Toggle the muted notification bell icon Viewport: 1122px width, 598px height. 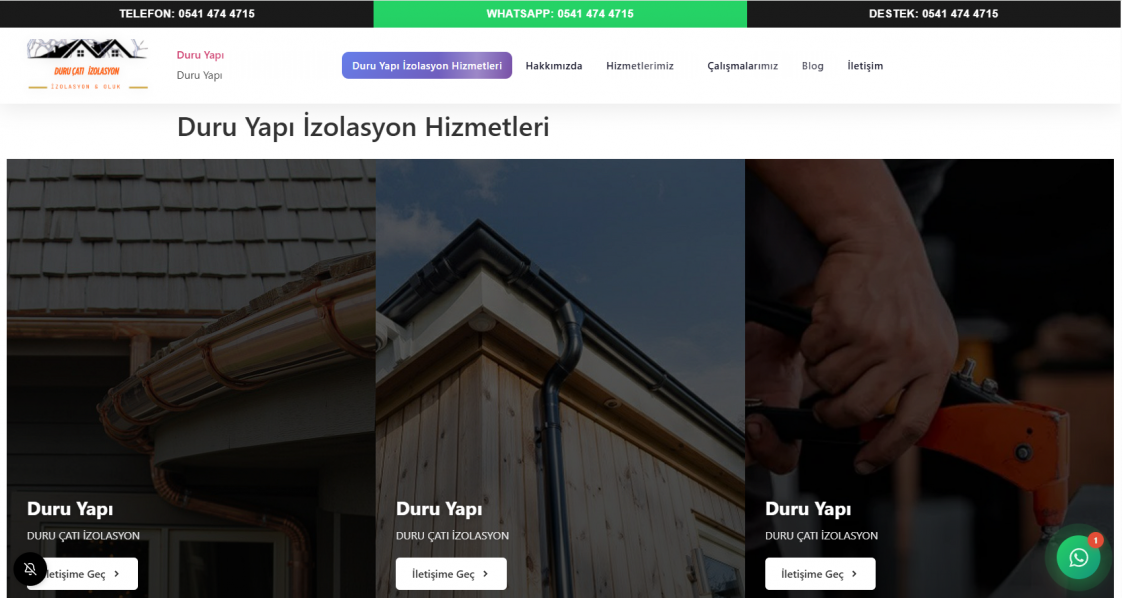click(30, 569)
